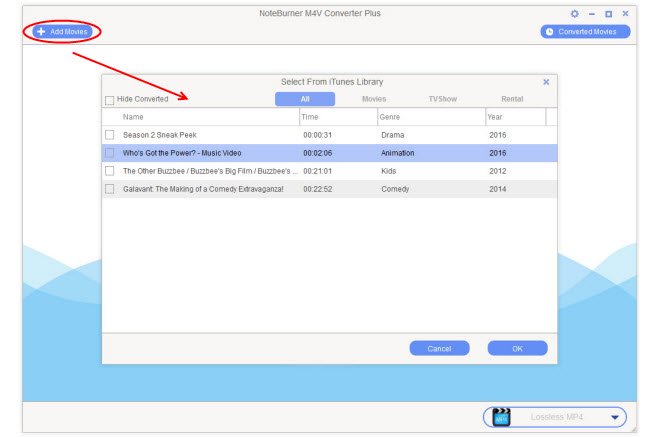The height and width of the screenshot is (437, 660).
Task: Show the Rental tab
Action: [x=512, y=99]
